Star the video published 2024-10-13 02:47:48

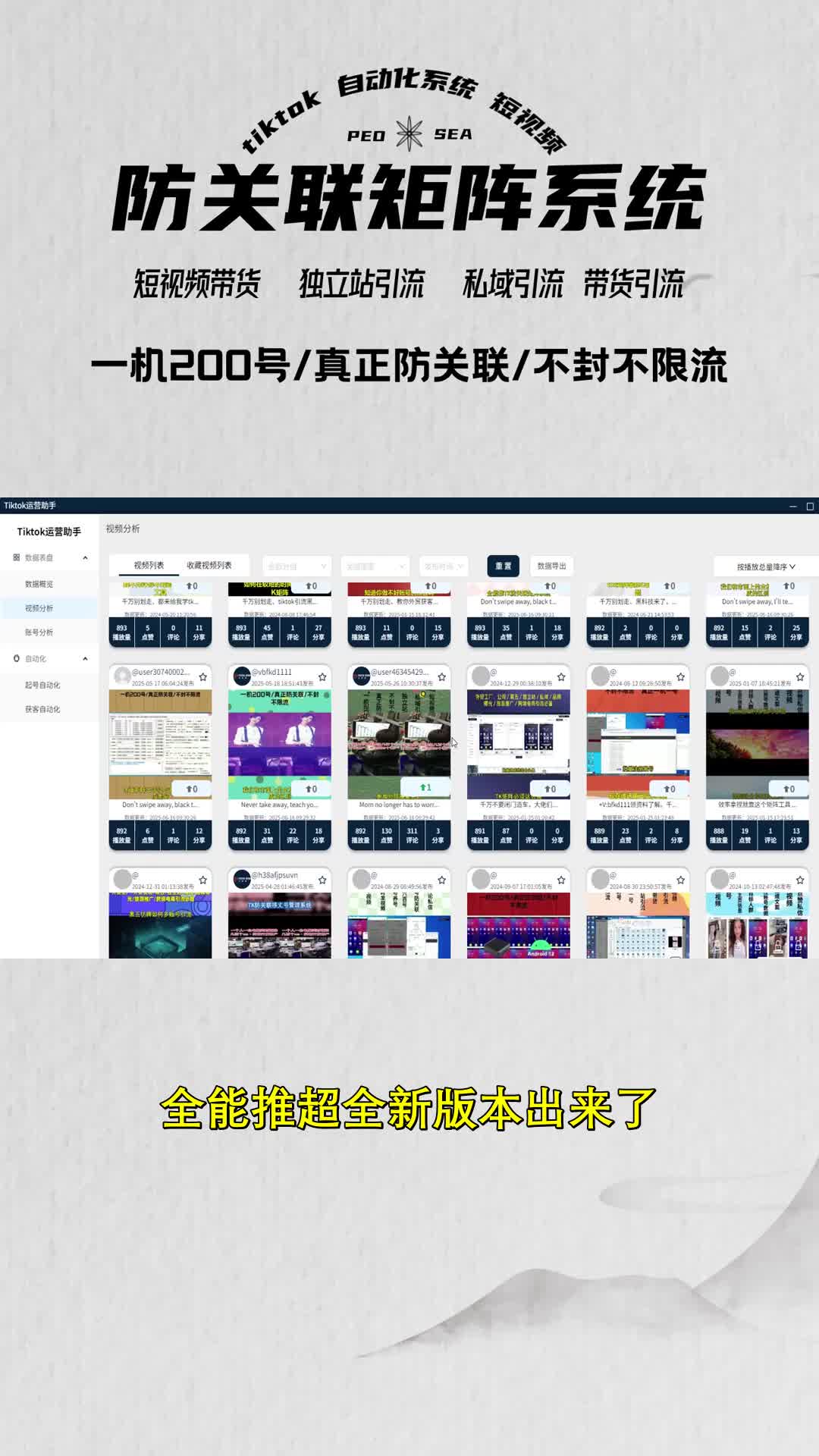click(x=800, y=880)
